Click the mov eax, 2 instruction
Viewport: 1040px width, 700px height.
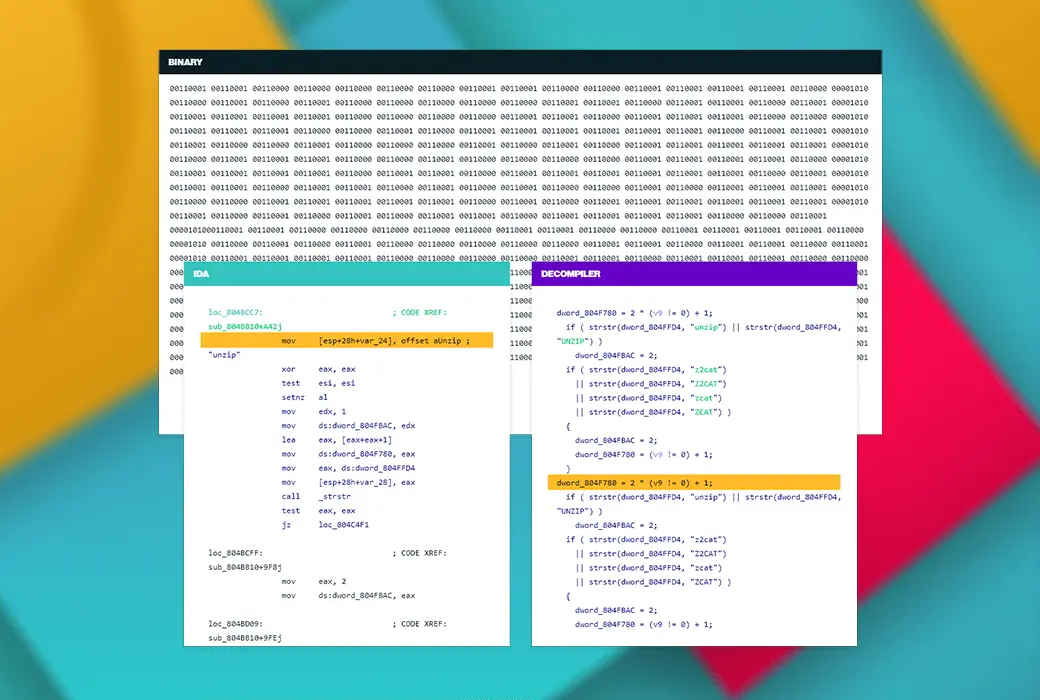pyautogui.click(x=314, y=581)
